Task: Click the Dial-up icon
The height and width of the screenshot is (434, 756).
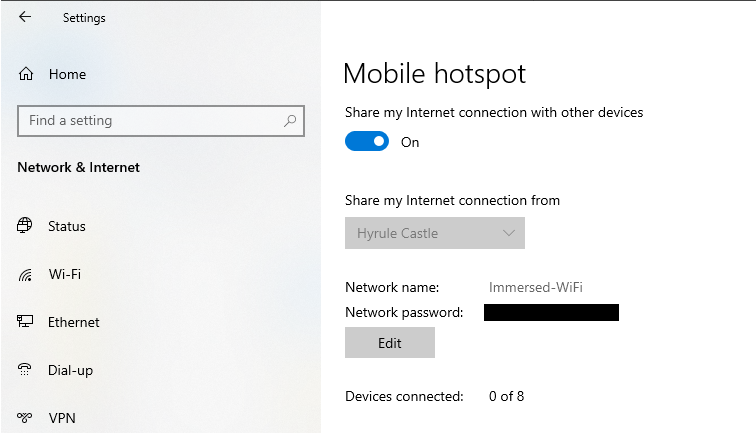Action: click(26, 370)
